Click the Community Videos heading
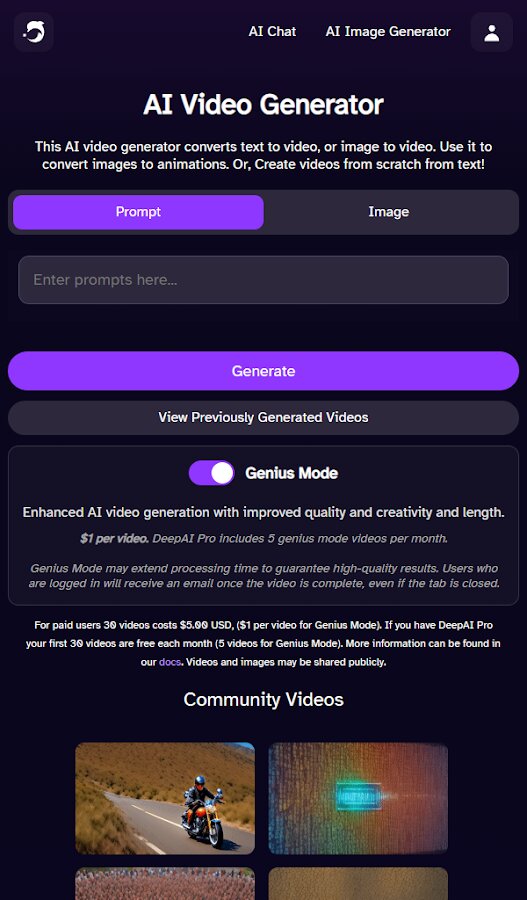 coord(264,699)
